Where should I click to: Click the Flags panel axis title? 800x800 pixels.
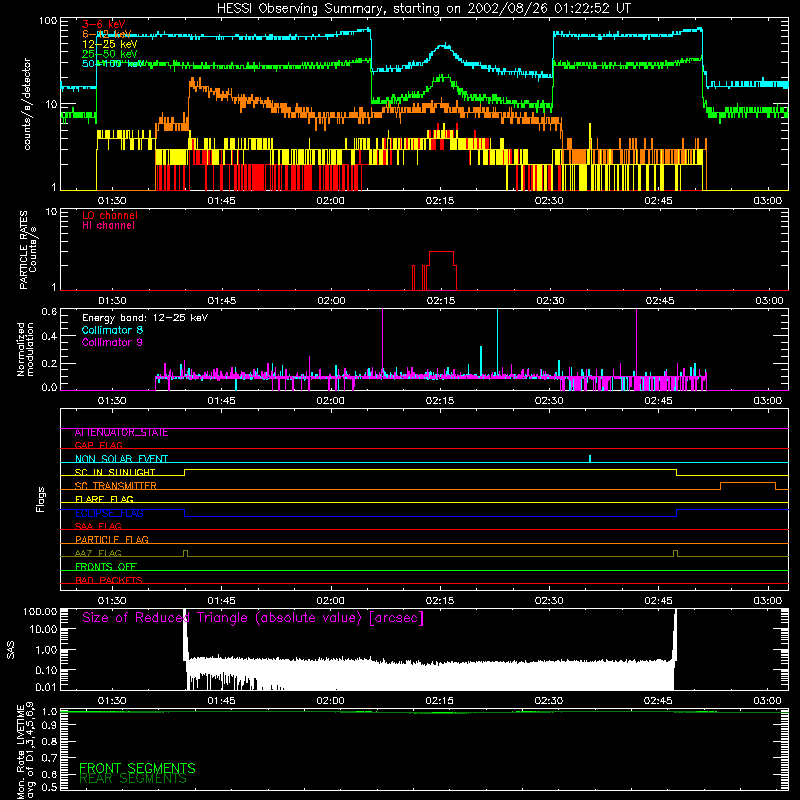(x=40, y=499)
